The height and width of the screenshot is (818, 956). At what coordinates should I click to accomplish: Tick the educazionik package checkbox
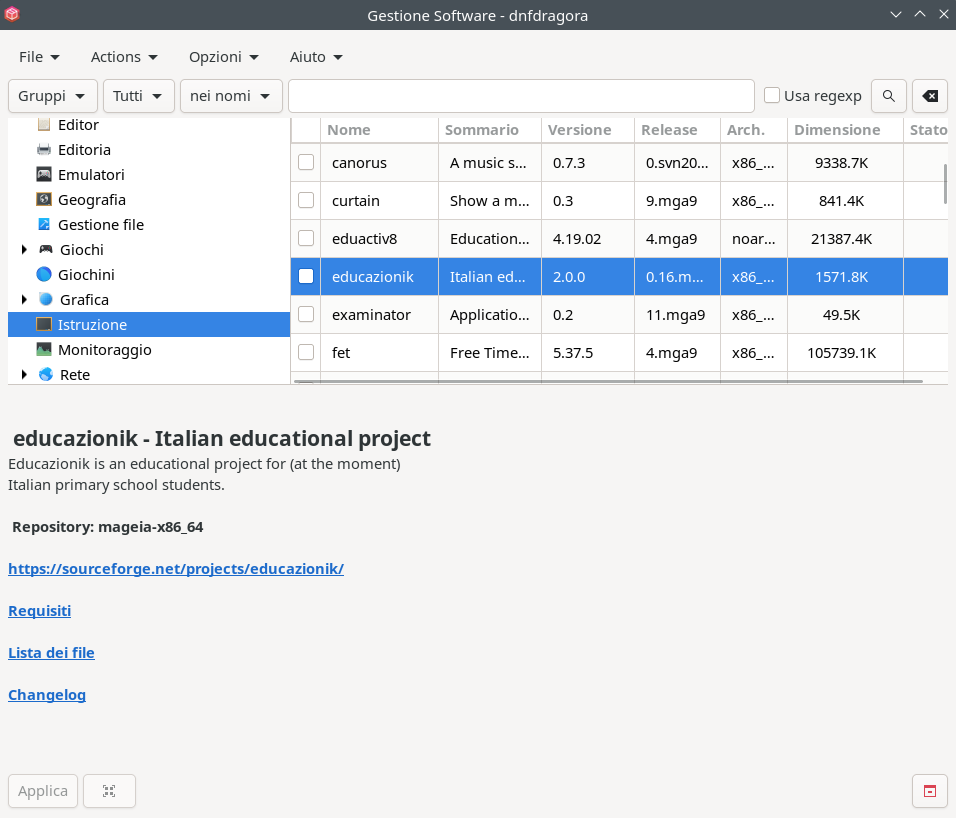point(306,276)
